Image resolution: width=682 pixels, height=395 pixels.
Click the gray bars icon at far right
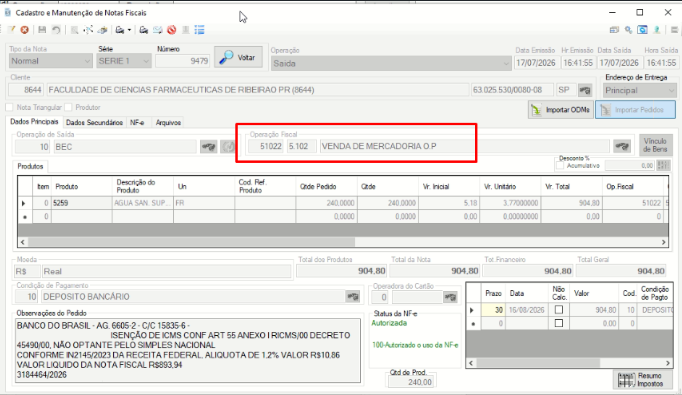point(674,30)
